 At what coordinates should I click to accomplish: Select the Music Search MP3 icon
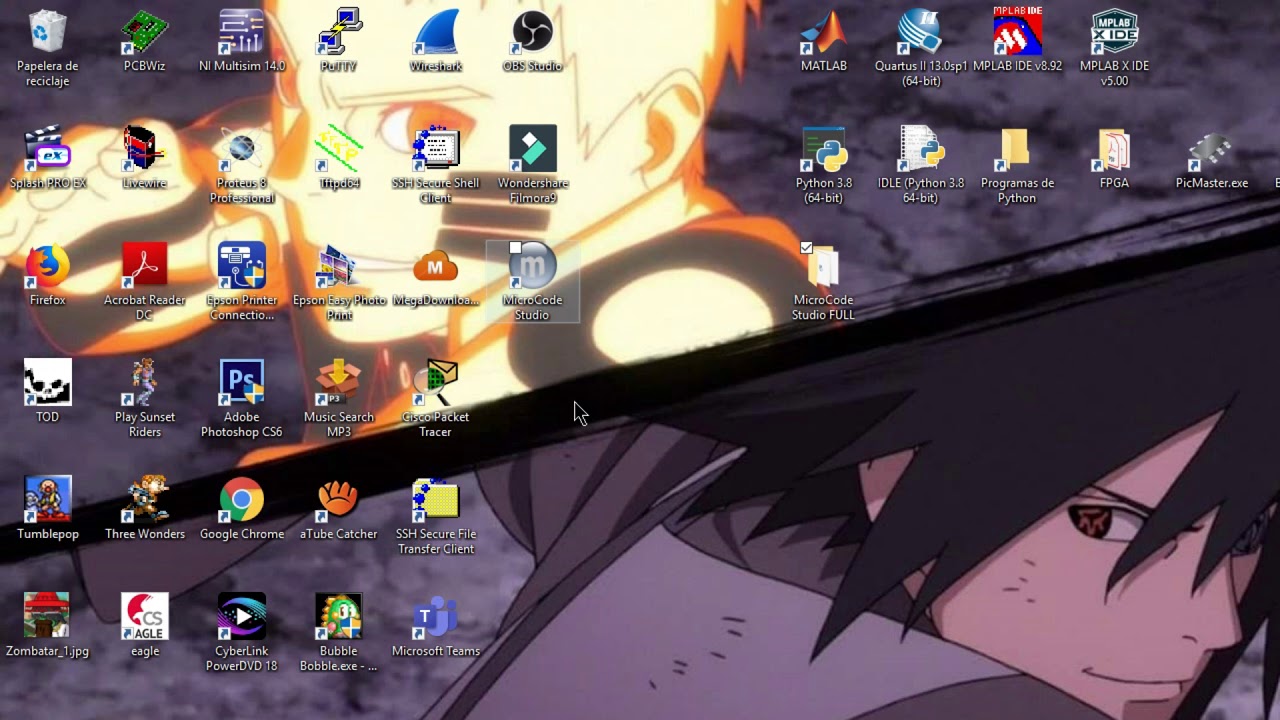tap(338, 383)
